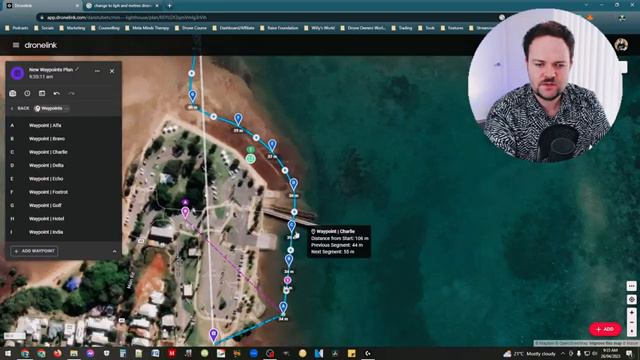Click the layout panel icon in plan toolbar
Viewport: 640px width, 360px height.
(x=42, y=93)
